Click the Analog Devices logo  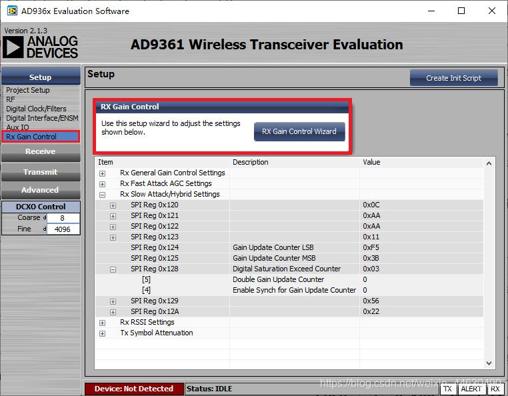(40, 47)
